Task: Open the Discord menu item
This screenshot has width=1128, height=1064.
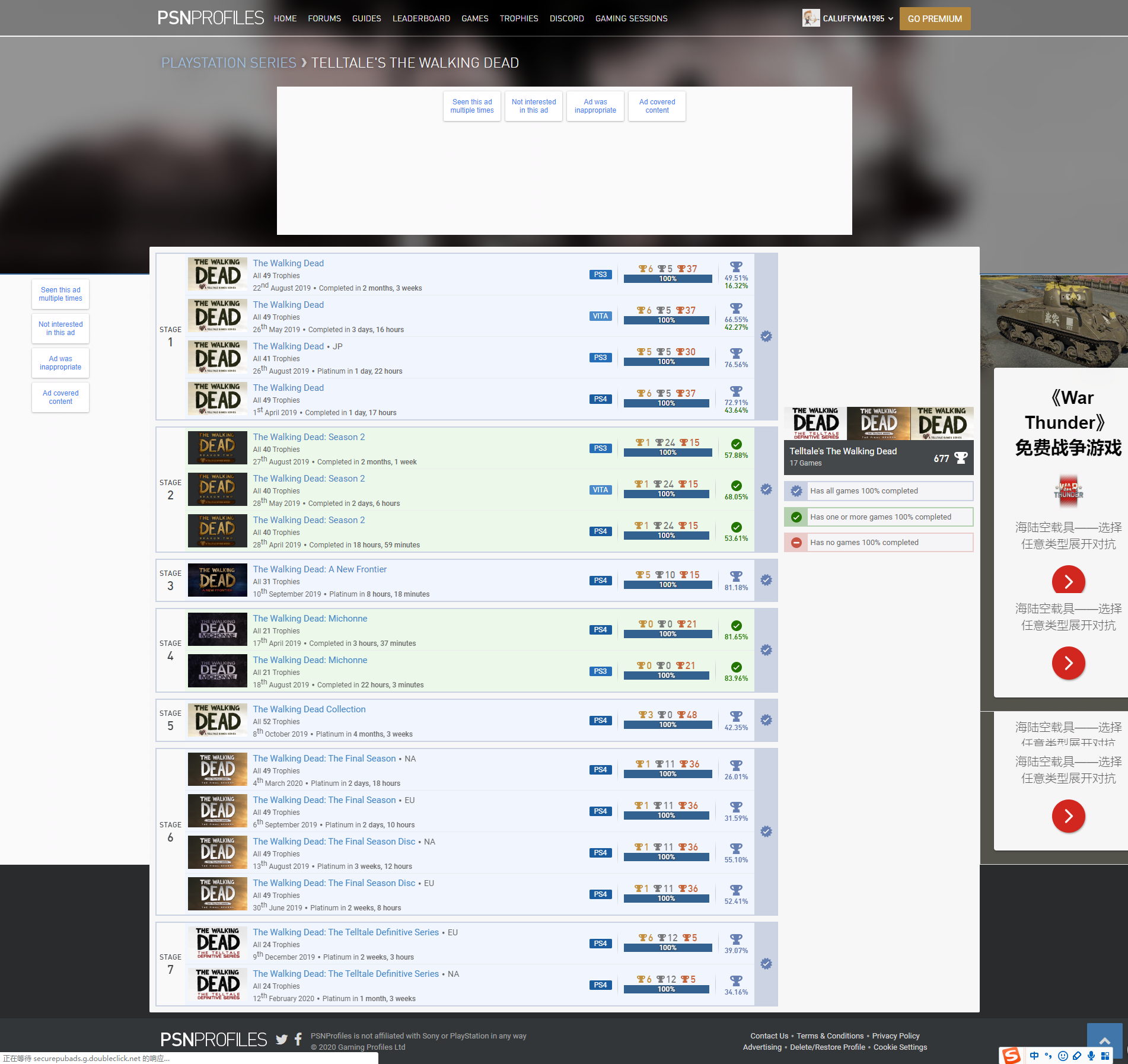Action: (x=567, y=18)
